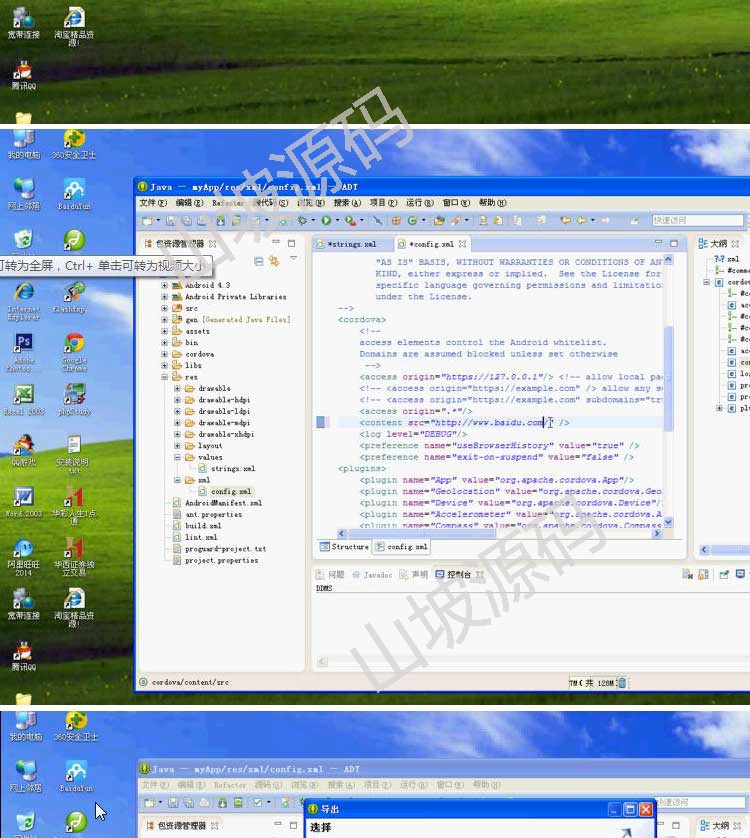Click the Print icon in undimmed ADT toolbar
Image resolution: width=750 pixels, height=838 pixels.
tap(202, 220)
